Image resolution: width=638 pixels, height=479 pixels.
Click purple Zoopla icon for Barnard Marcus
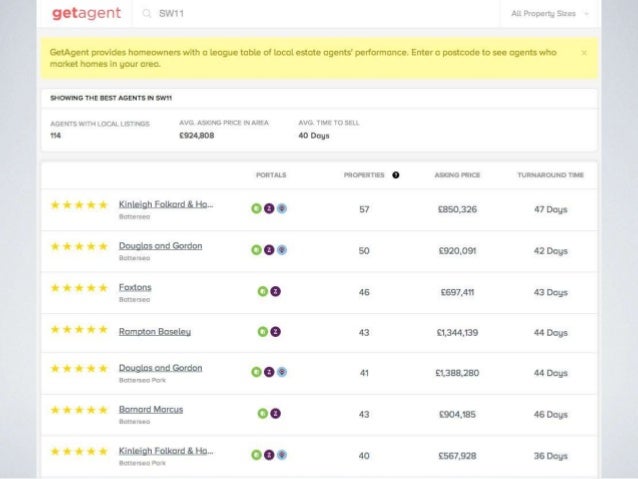click(275, 413)
